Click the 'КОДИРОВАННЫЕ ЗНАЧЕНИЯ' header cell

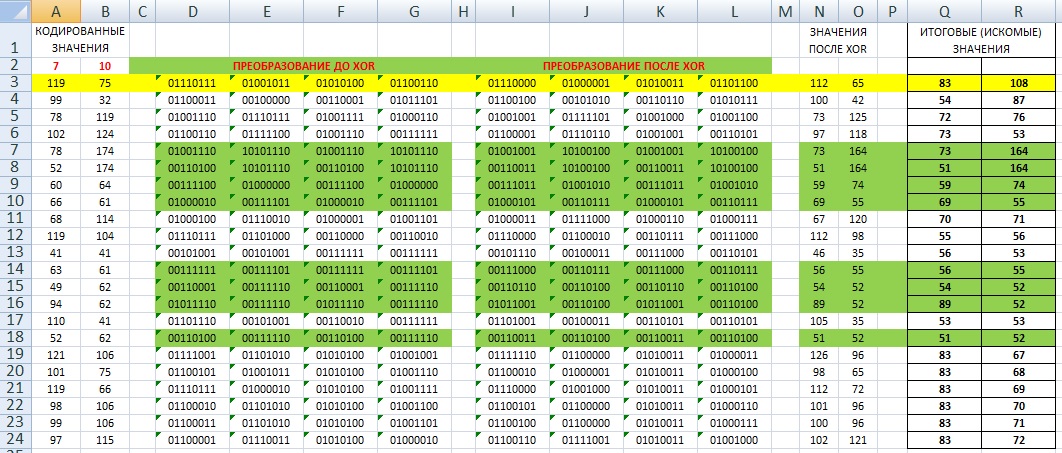[79, 39]
